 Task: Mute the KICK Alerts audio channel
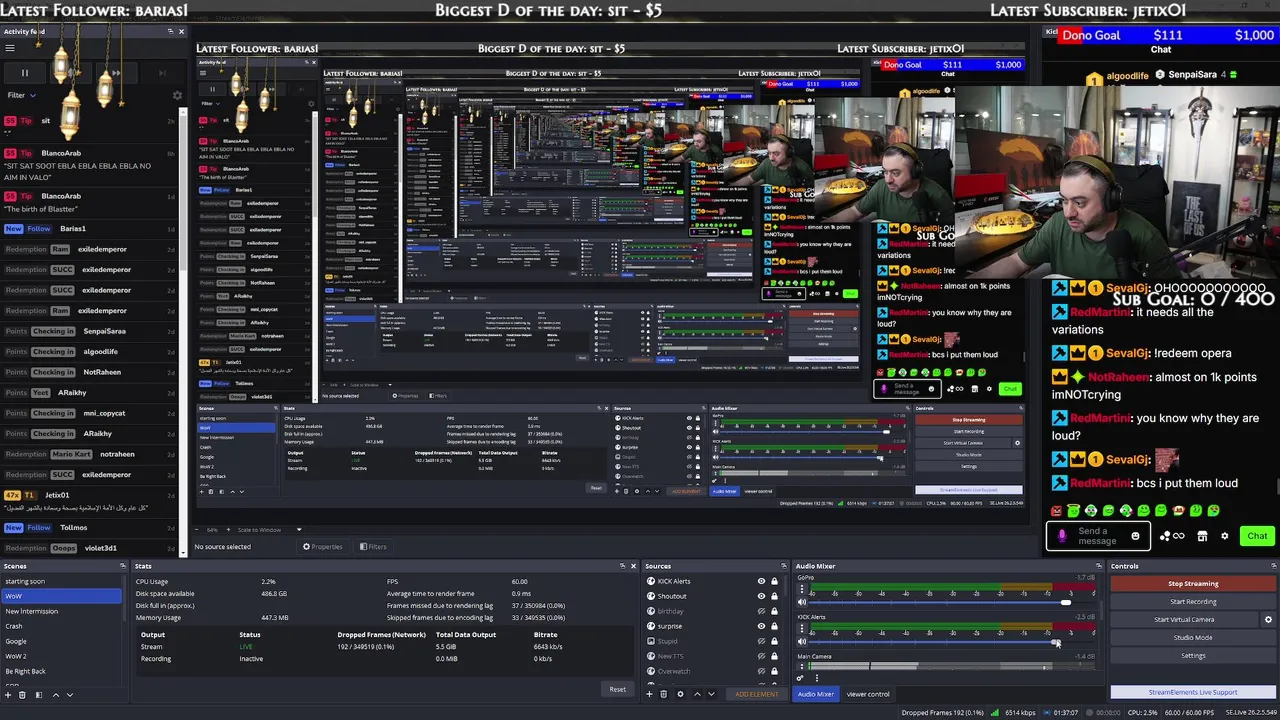coord(801,641)
